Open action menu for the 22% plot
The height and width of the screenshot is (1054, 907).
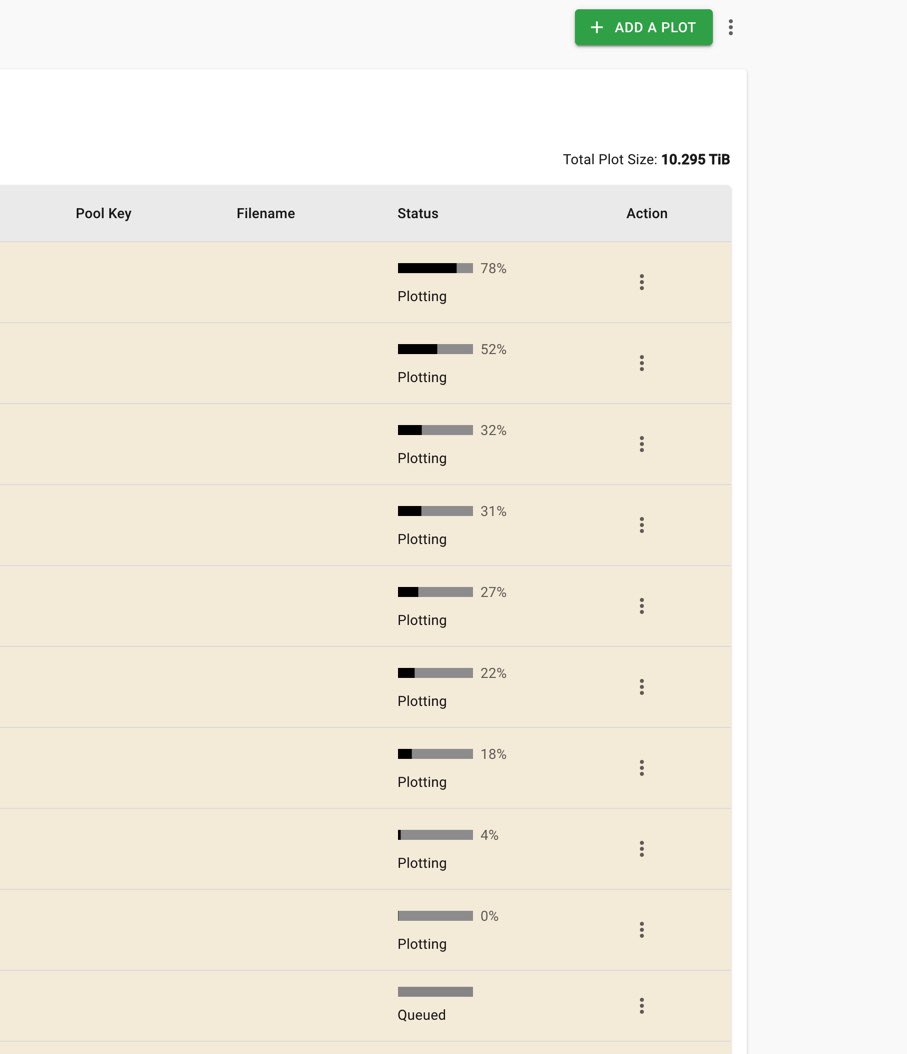[642, 687]
